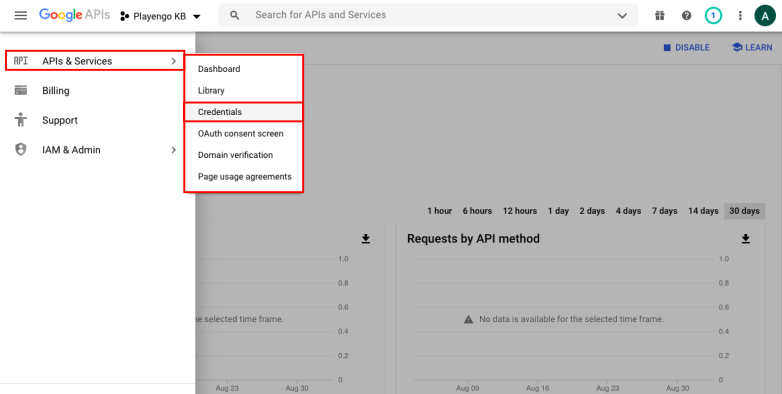
Task: Open OAuth consent screen submenu item
Action: [244, 134]
